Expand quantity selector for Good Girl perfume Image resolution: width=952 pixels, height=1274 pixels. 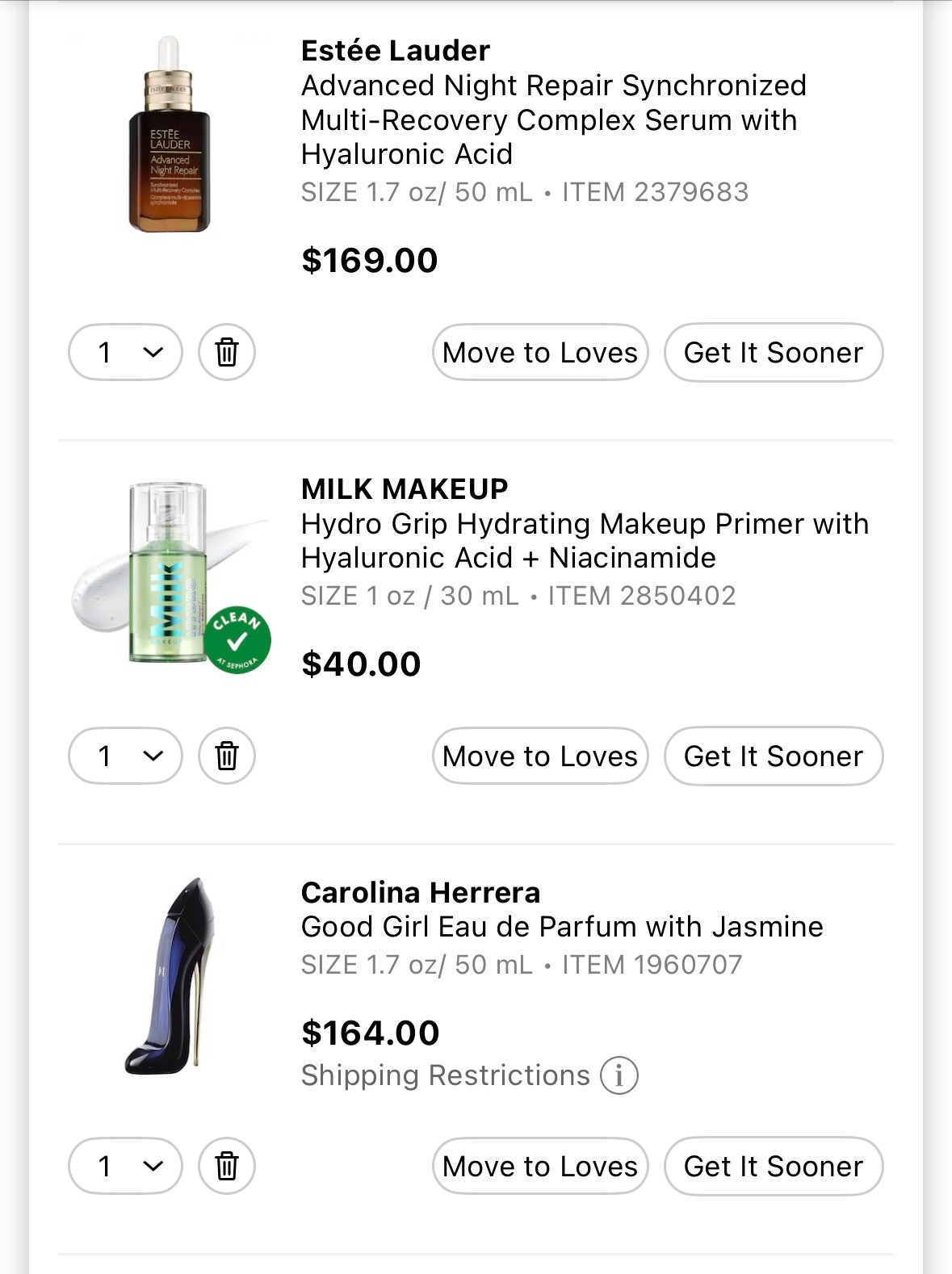126,1167
